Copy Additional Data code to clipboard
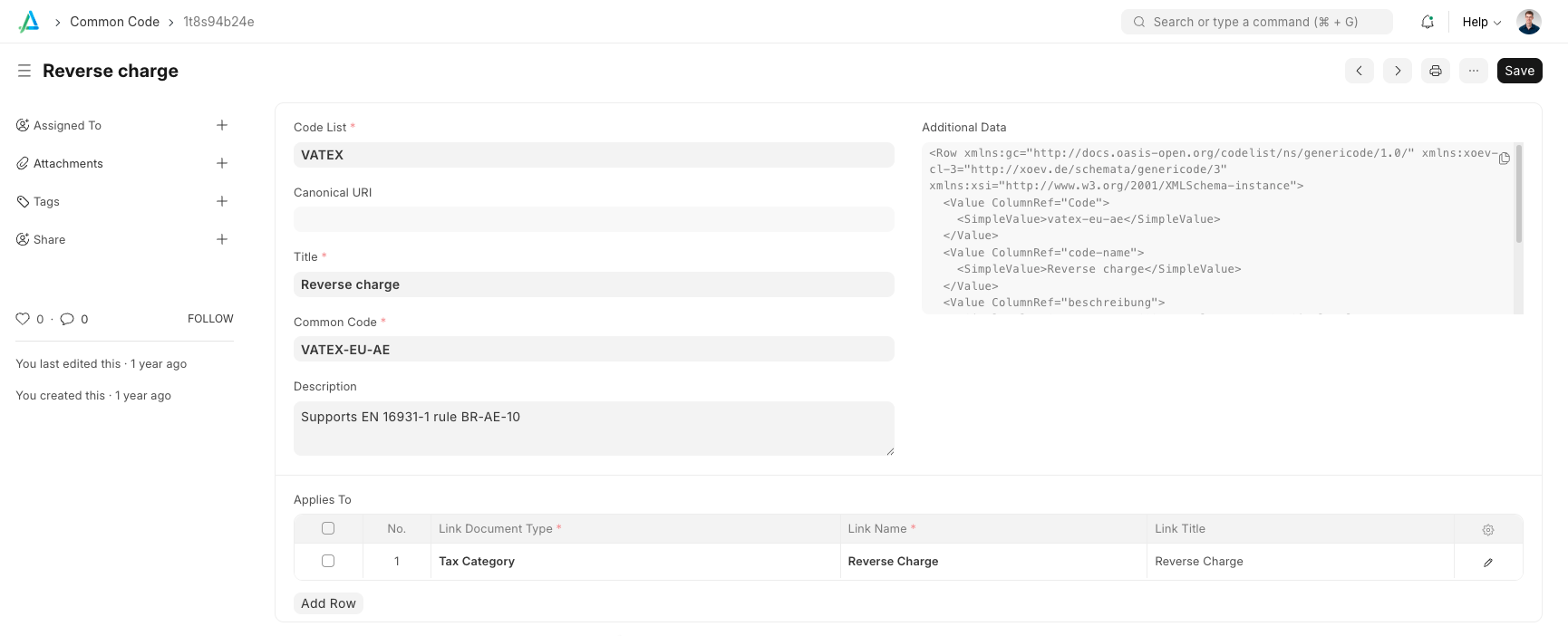1568x636 pixels. [1504, 159]
